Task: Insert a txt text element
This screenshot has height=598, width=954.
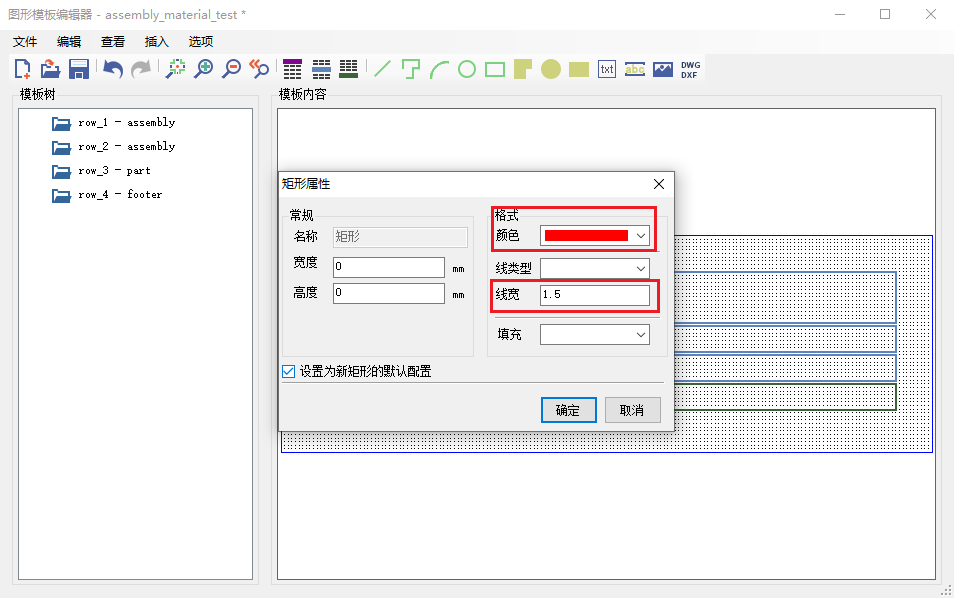Action: pyautogui.click(x=607, y=69)
